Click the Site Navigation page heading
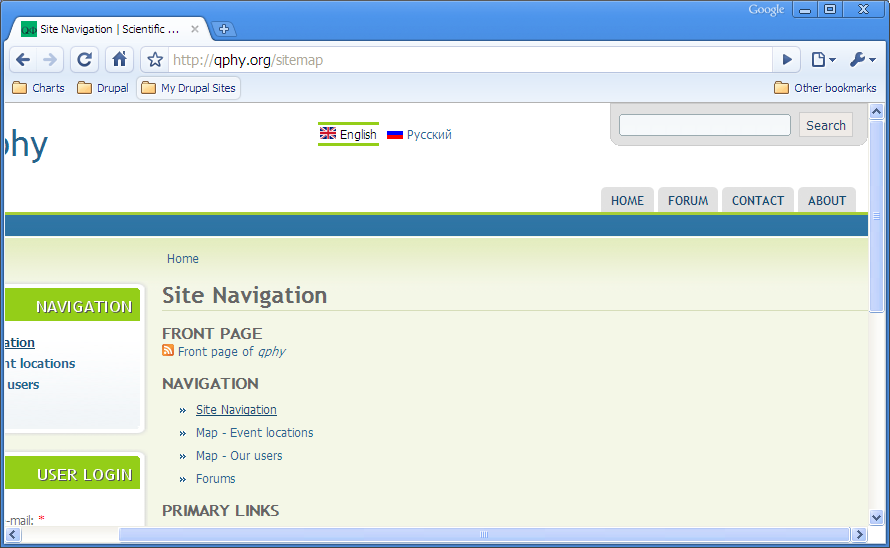This screenshot has width=890, height=548. [245, 295]
